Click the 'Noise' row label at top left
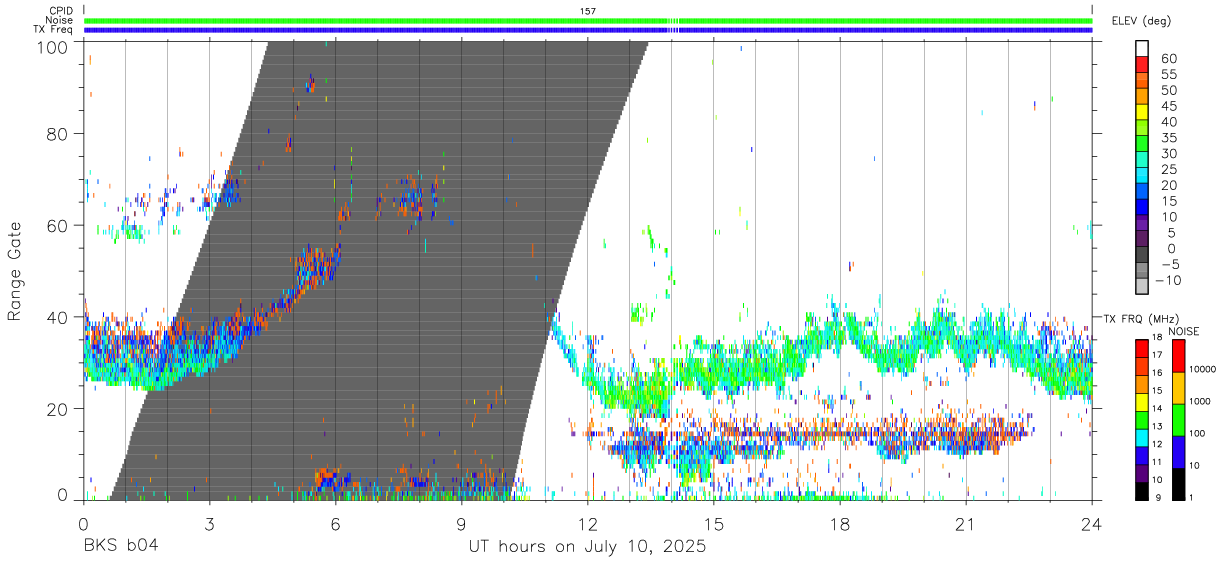Image resolution: width=1228 pixels, height=567 pixels. tap(59, 20)
